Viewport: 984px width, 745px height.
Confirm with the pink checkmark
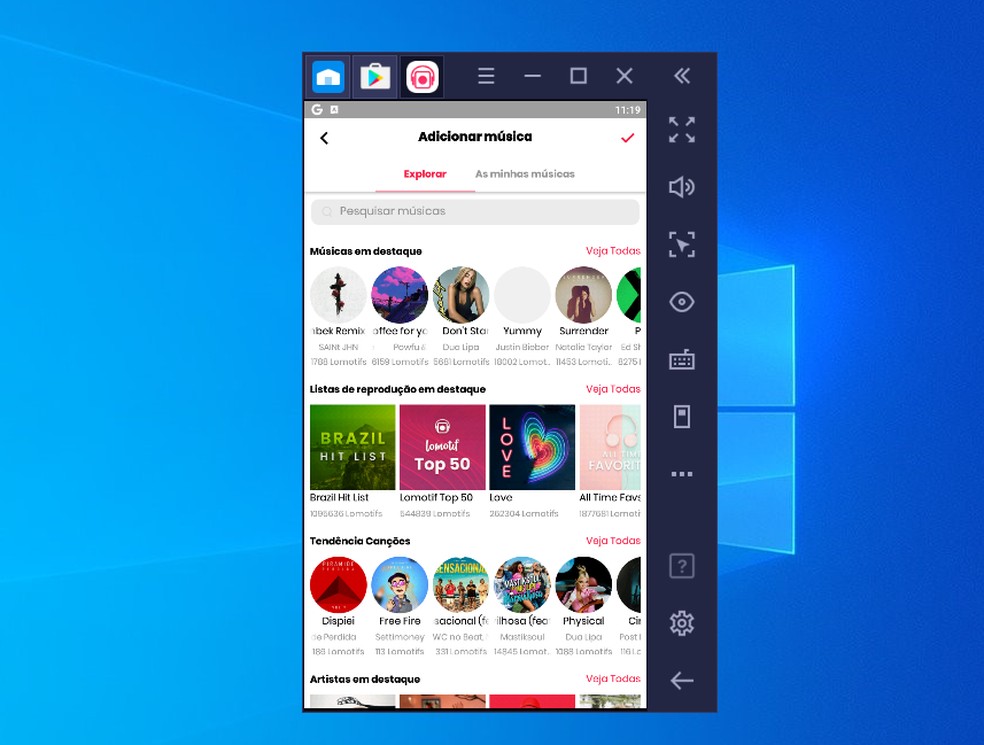pyautogui.click(x=627, y=137)
